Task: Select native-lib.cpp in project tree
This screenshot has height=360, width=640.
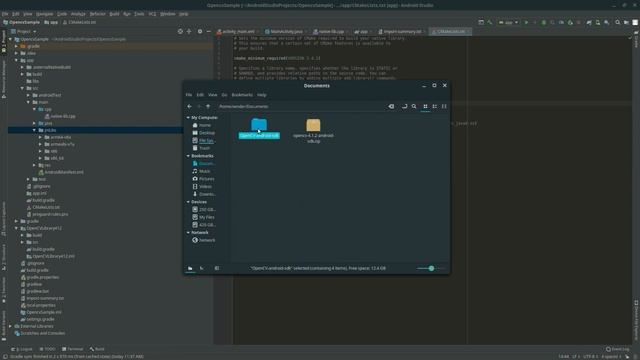Action: (x=60, y=116)
